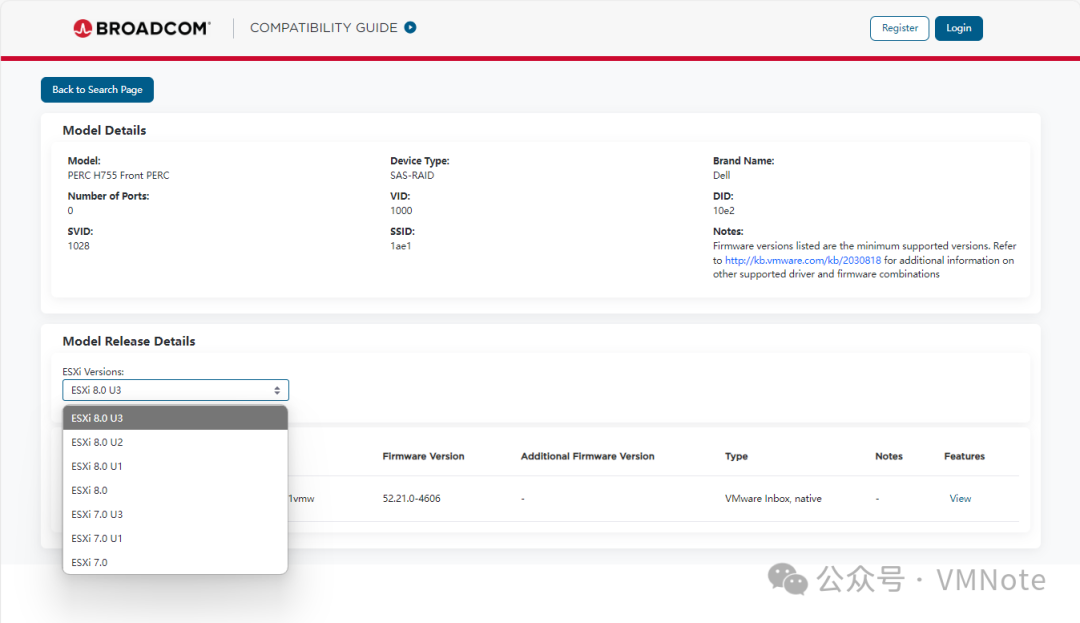Click the SAS-RAID device type value
This screenshot has width=1080, height=623.
click(x=412, y=176)
